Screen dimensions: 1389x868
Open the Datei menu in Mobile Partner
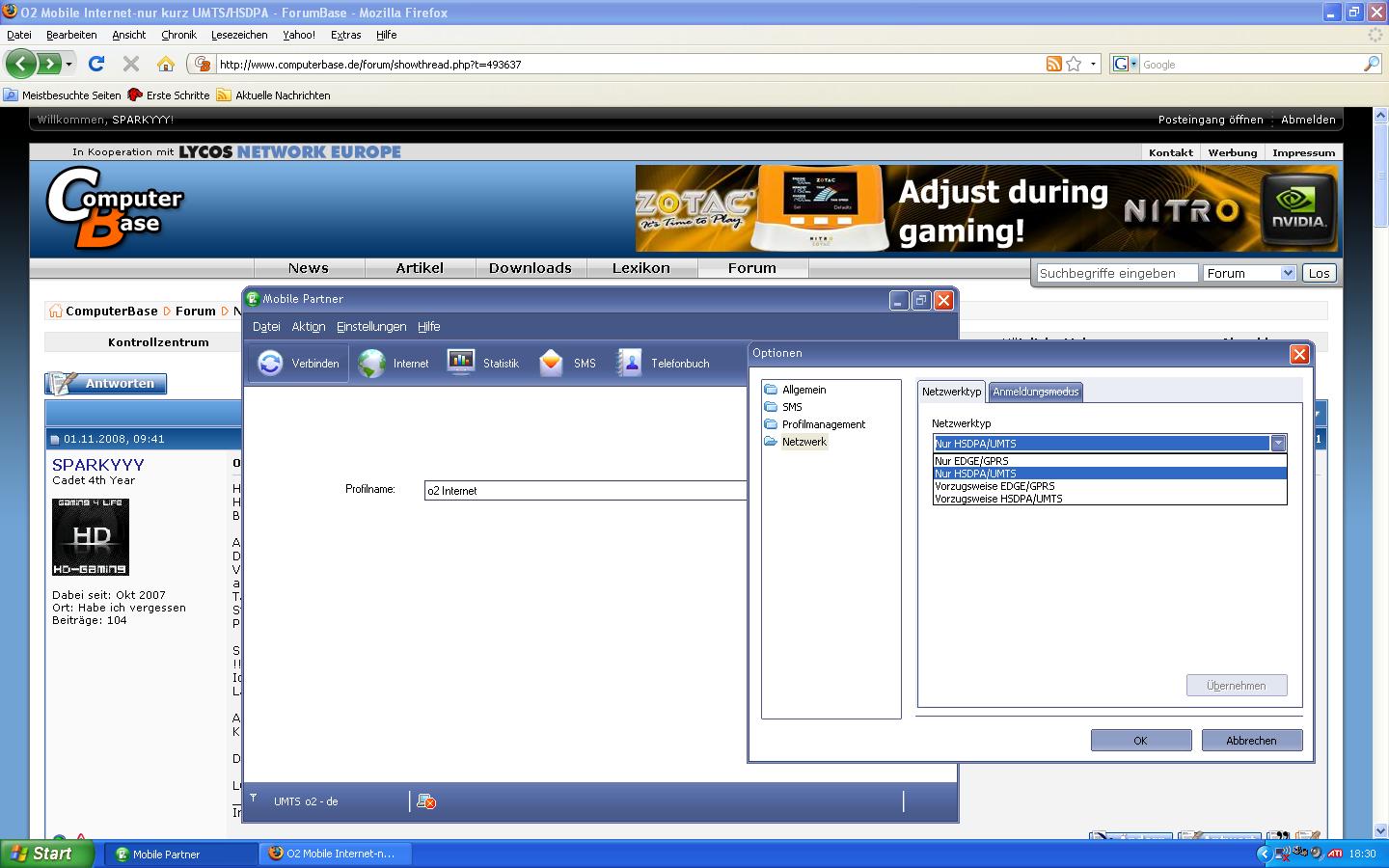click(266, 327)
